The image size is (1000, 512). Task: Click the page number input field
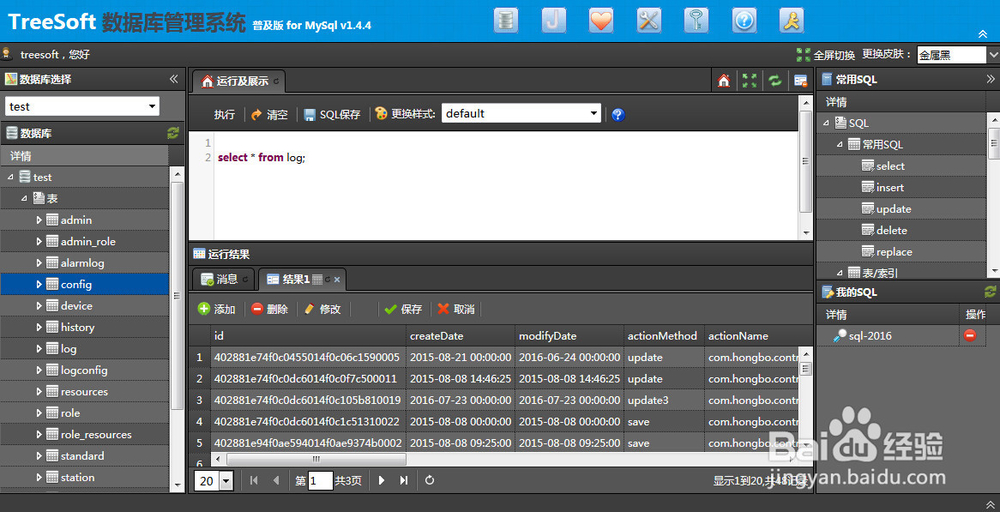pos(321,481)
